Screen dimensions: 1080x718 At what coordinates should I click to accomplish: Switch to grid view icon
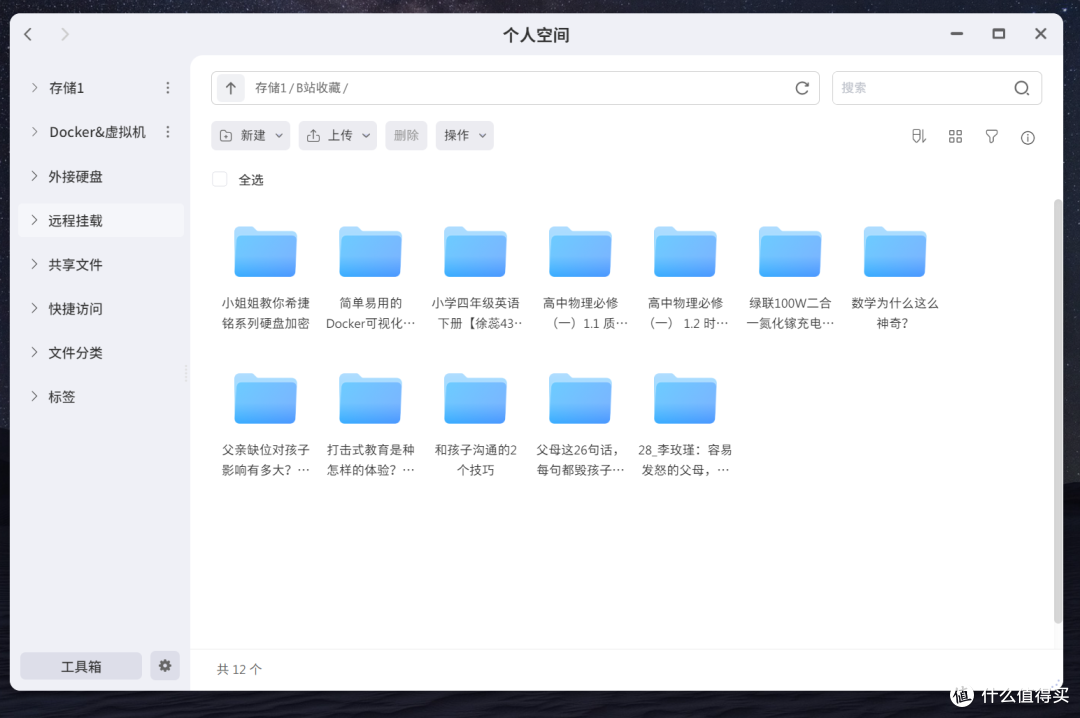tap(955, 136)
